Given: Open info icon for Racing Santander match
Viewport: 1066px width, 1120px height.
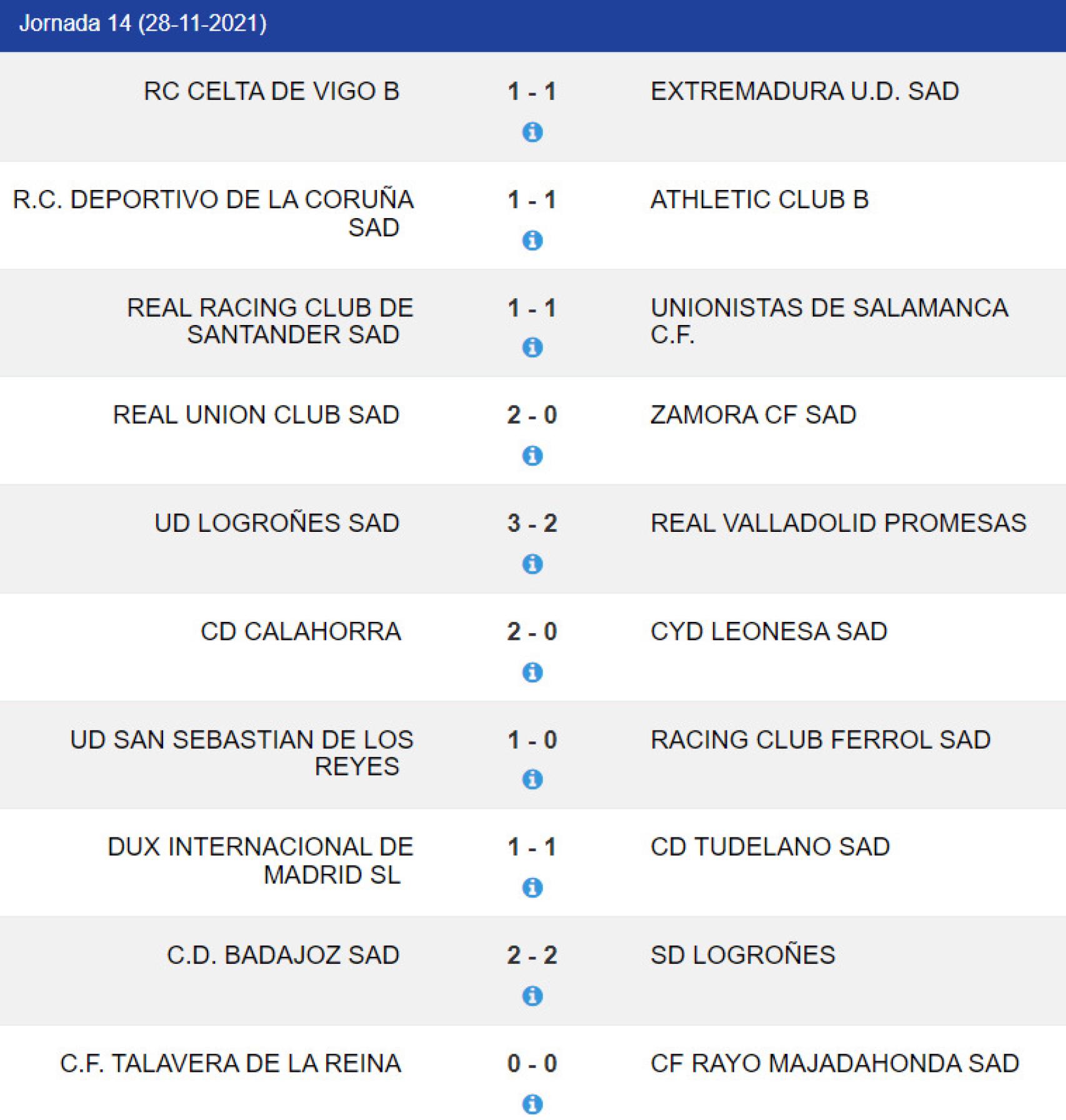Looking at the screenshot, I should pos(532,347).
